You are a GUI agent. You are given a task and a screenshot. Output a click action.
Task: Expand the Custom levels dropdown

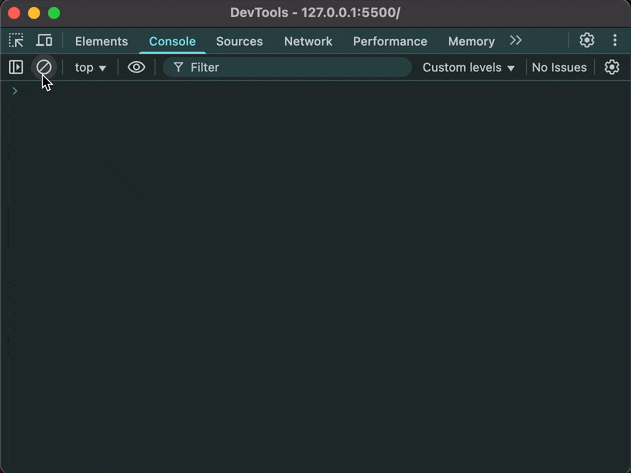tap(468, 67)
